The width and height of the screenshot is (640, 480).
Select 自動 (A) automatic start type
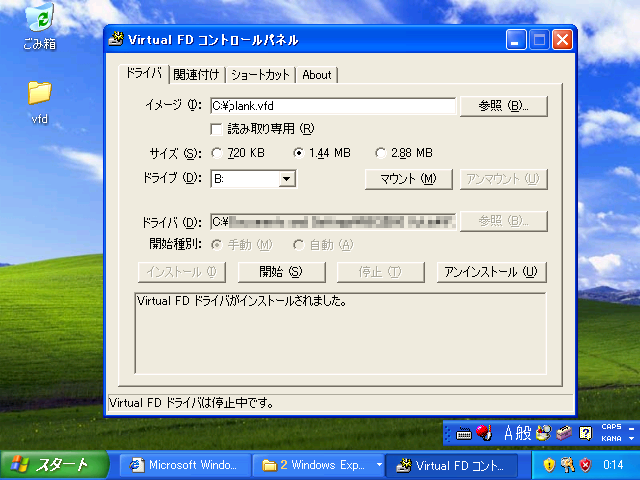tap(298, 245)
